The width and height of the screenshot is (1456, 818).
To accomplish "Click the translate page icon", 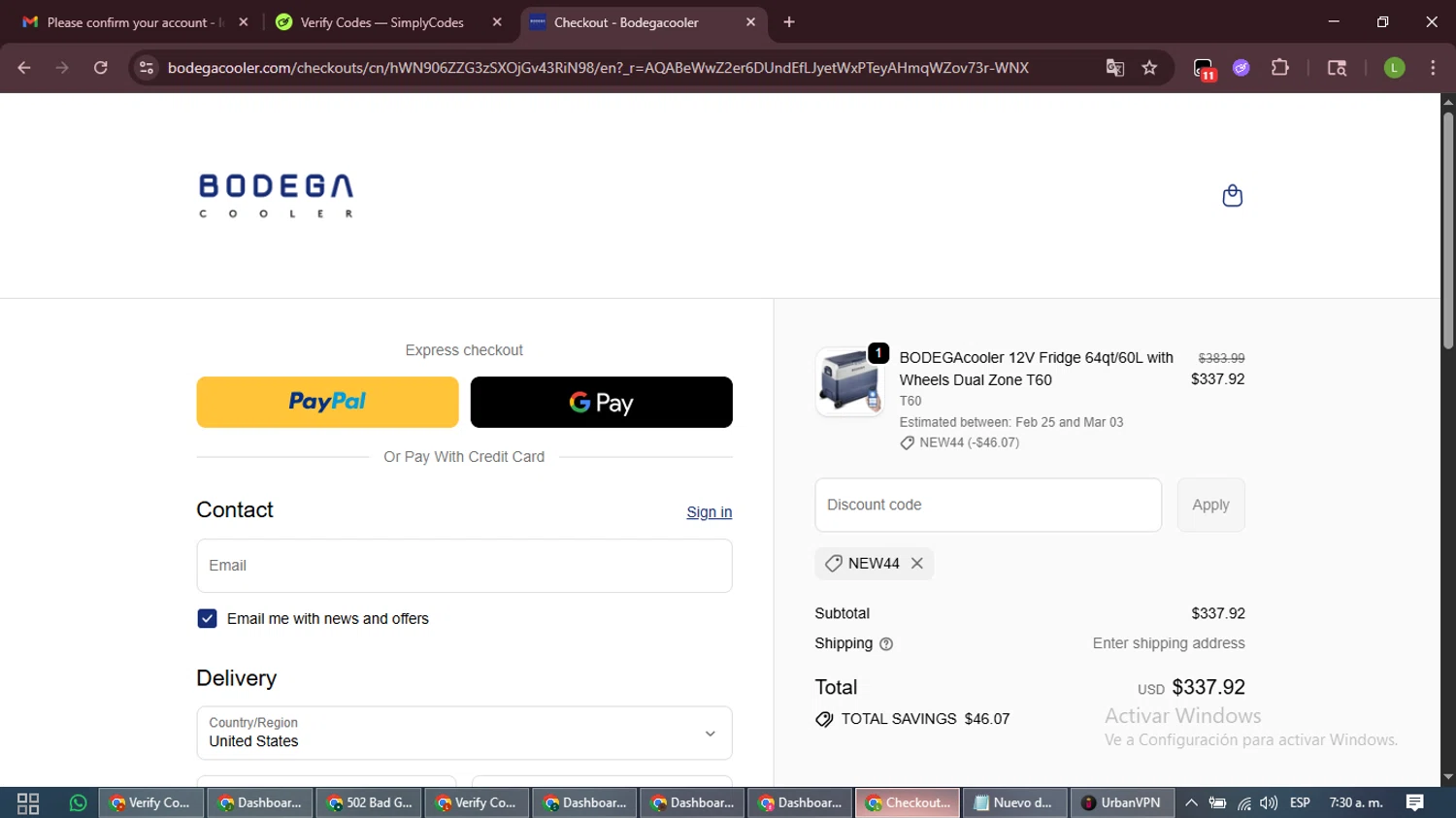I will [x=1115, y=68].
